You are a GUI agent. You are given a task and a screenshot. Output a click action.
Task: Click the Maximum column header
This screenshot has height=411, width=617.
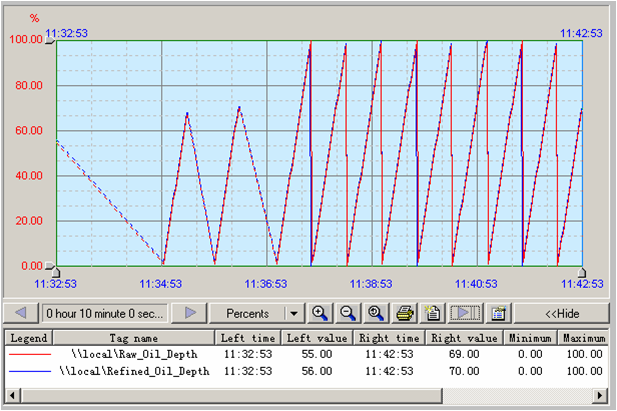coord(584,338)
